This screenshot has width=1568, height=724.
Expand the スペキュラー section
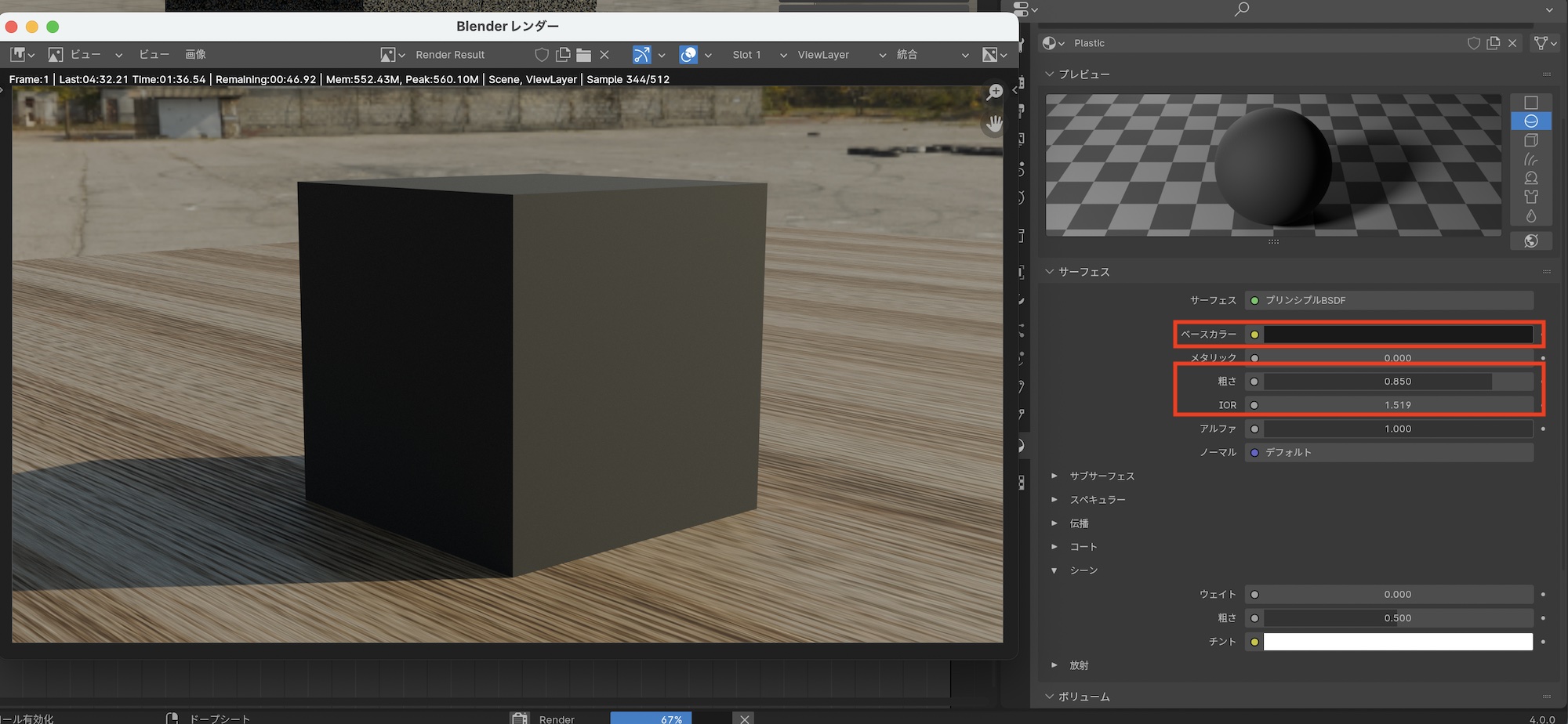(x=1097, y=499)
